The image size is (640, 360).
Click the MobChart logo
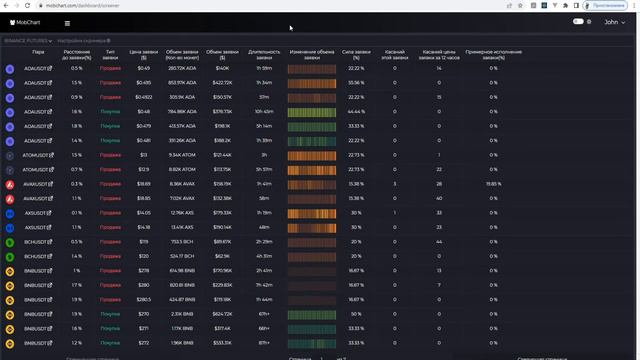pyautogui.click(x=25, y=22)
